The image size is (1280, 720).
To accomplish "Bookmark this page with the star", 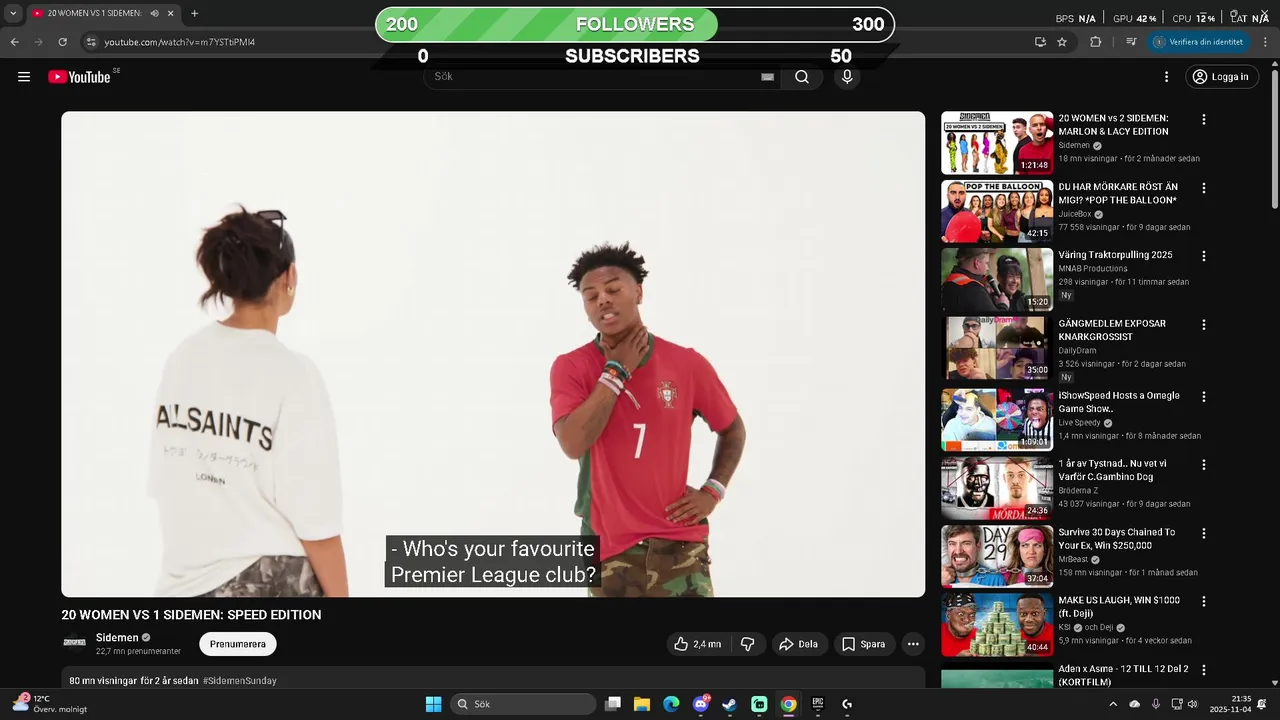I will [x=1062, y=42].
